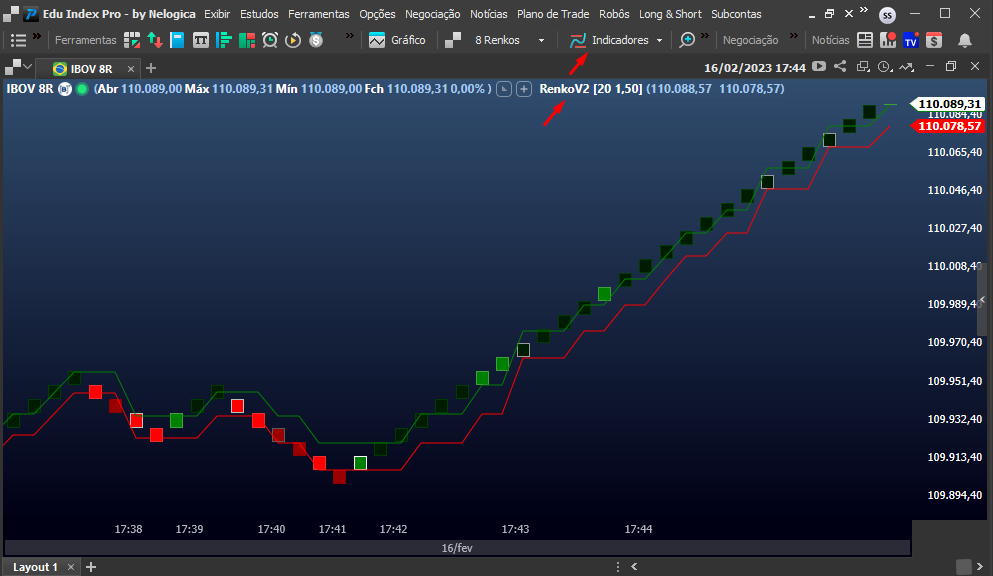
Task: Open the Long & Short menu
Action: (670, 14)
